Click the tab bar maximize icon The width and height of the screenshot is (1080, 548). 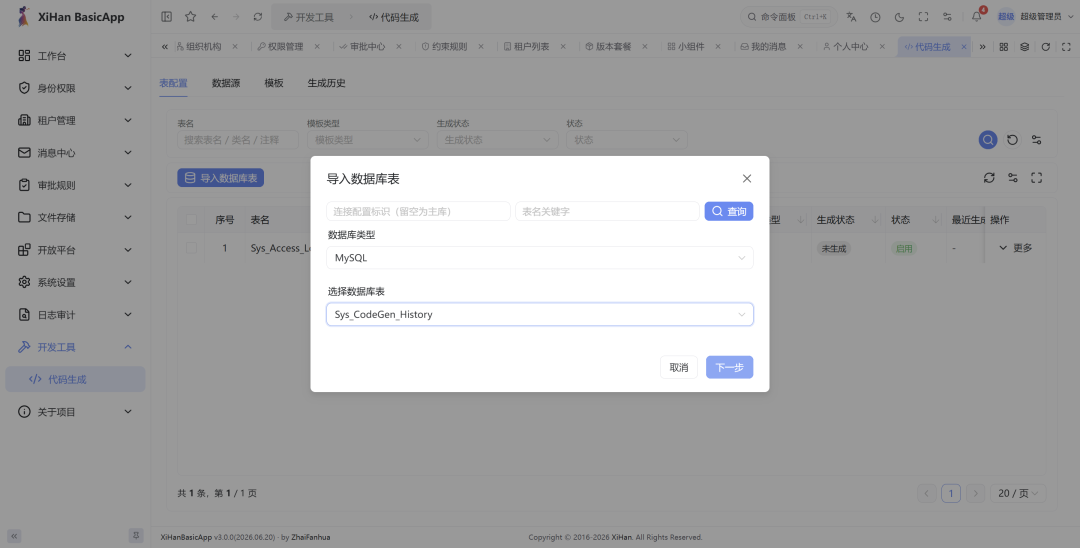tap(1066, 47)
